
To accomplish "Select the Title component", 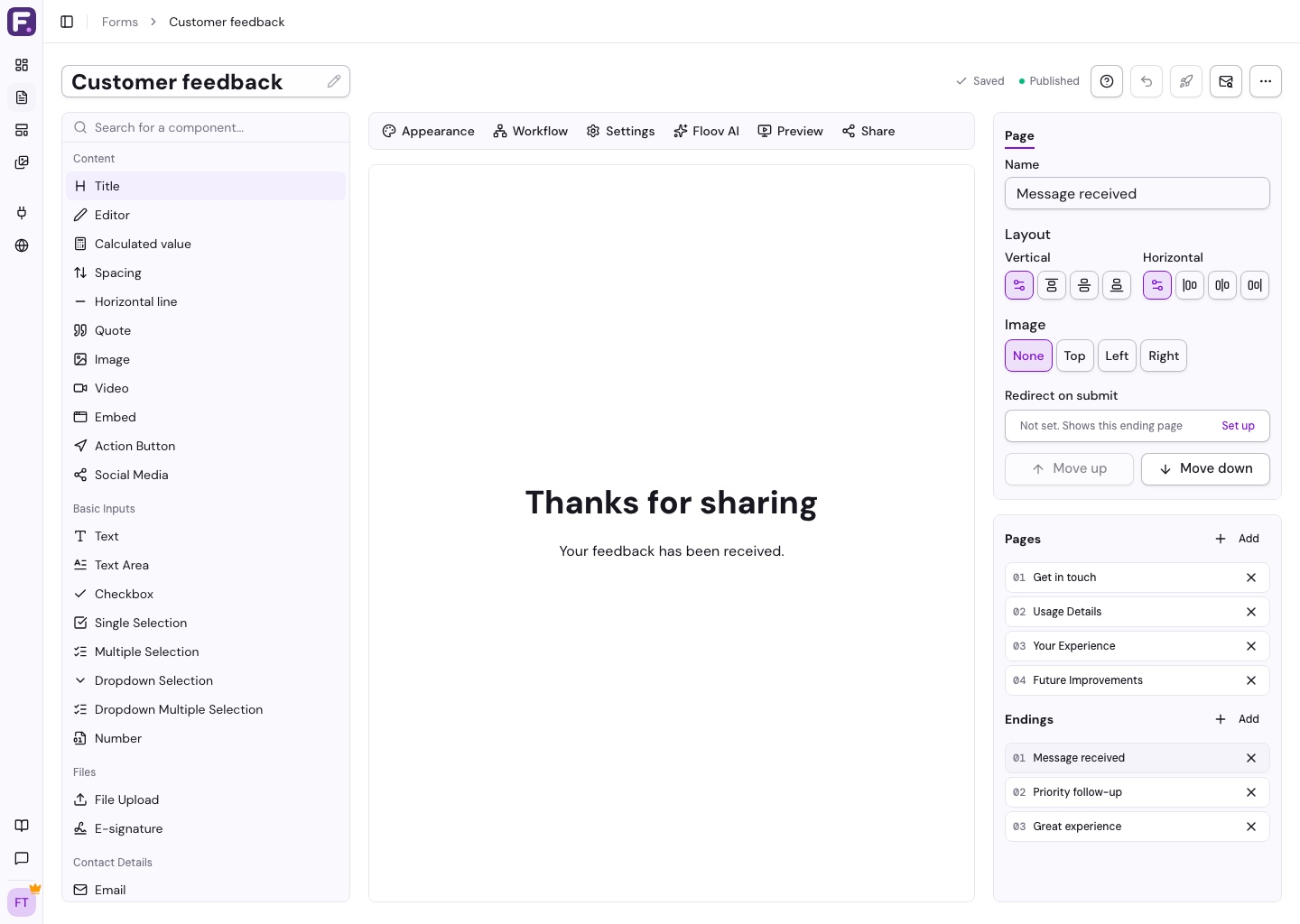I will pos(206,186).
